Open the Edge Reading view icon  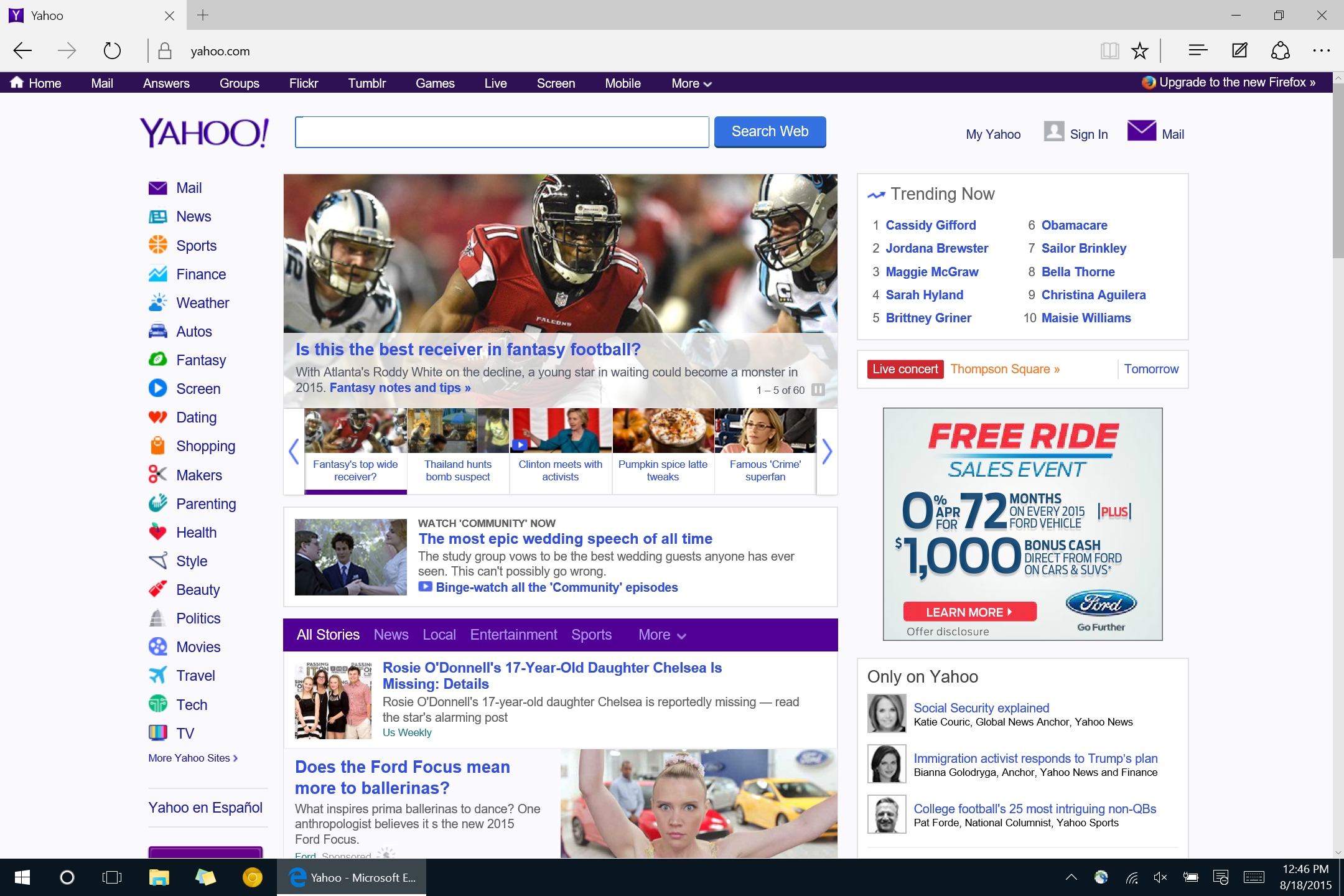[1109, 50]
